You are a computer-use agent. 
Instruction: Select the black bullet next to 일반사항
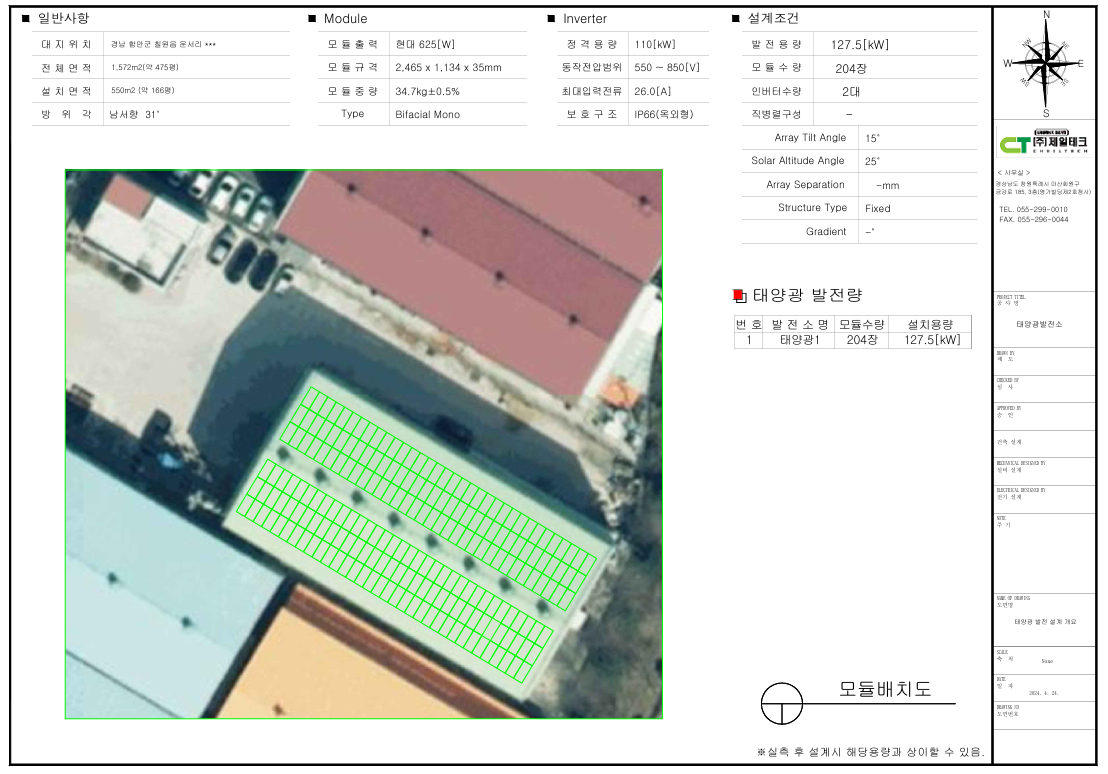(26, 19)
